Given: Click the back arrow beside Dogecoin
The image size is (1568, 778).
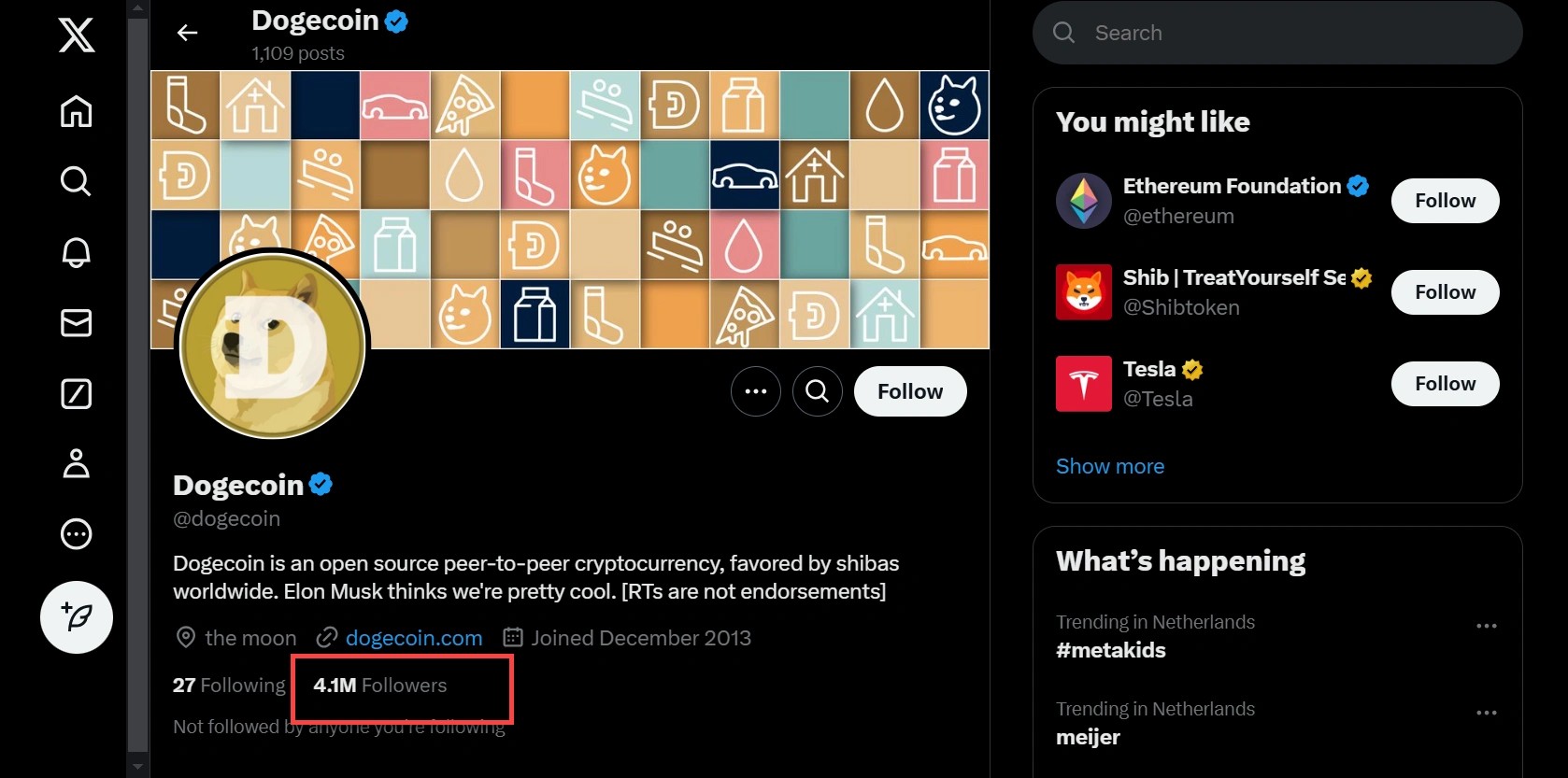Looking at the screenshot, I should (188, 34).
